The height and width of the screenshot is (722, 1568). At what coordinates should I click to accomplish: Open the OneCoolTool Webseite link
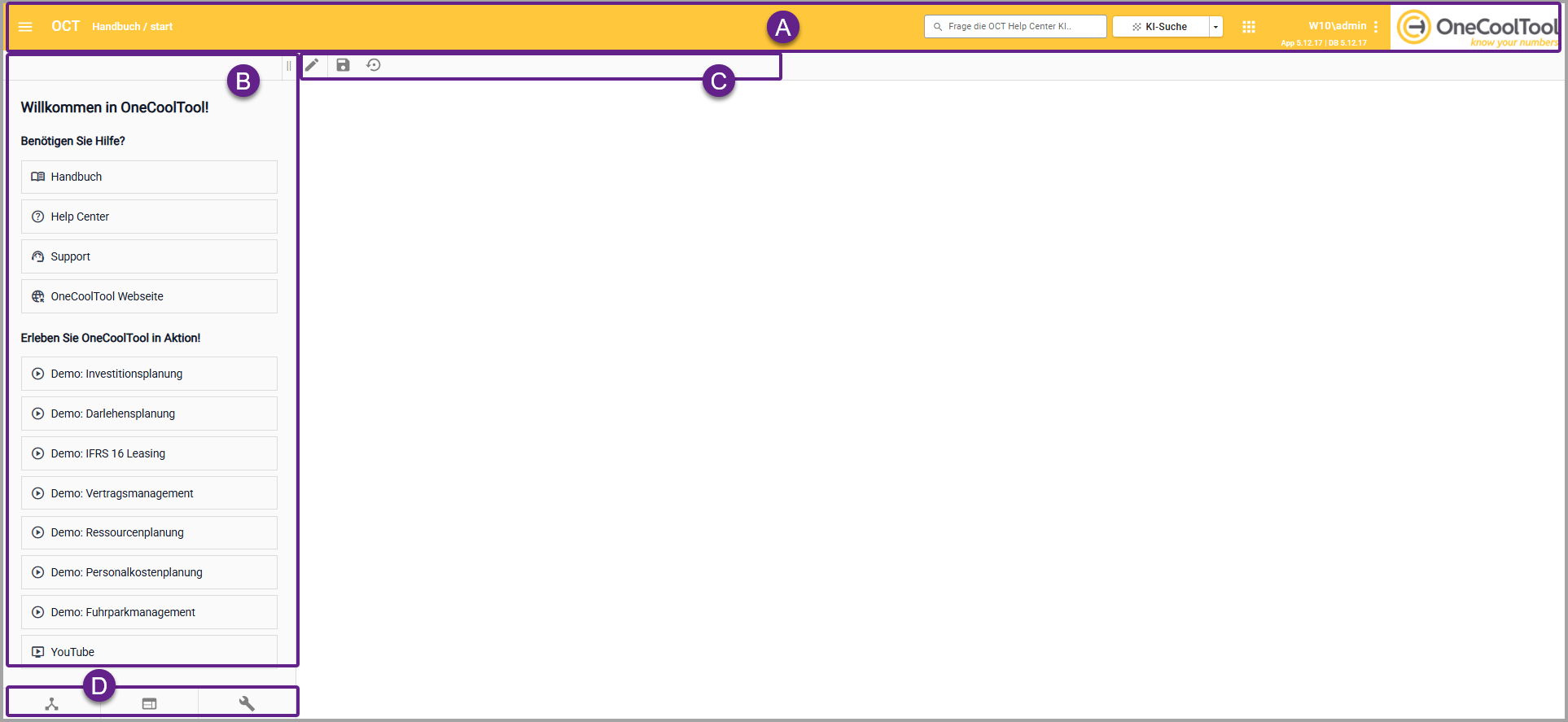click(149, 296)
